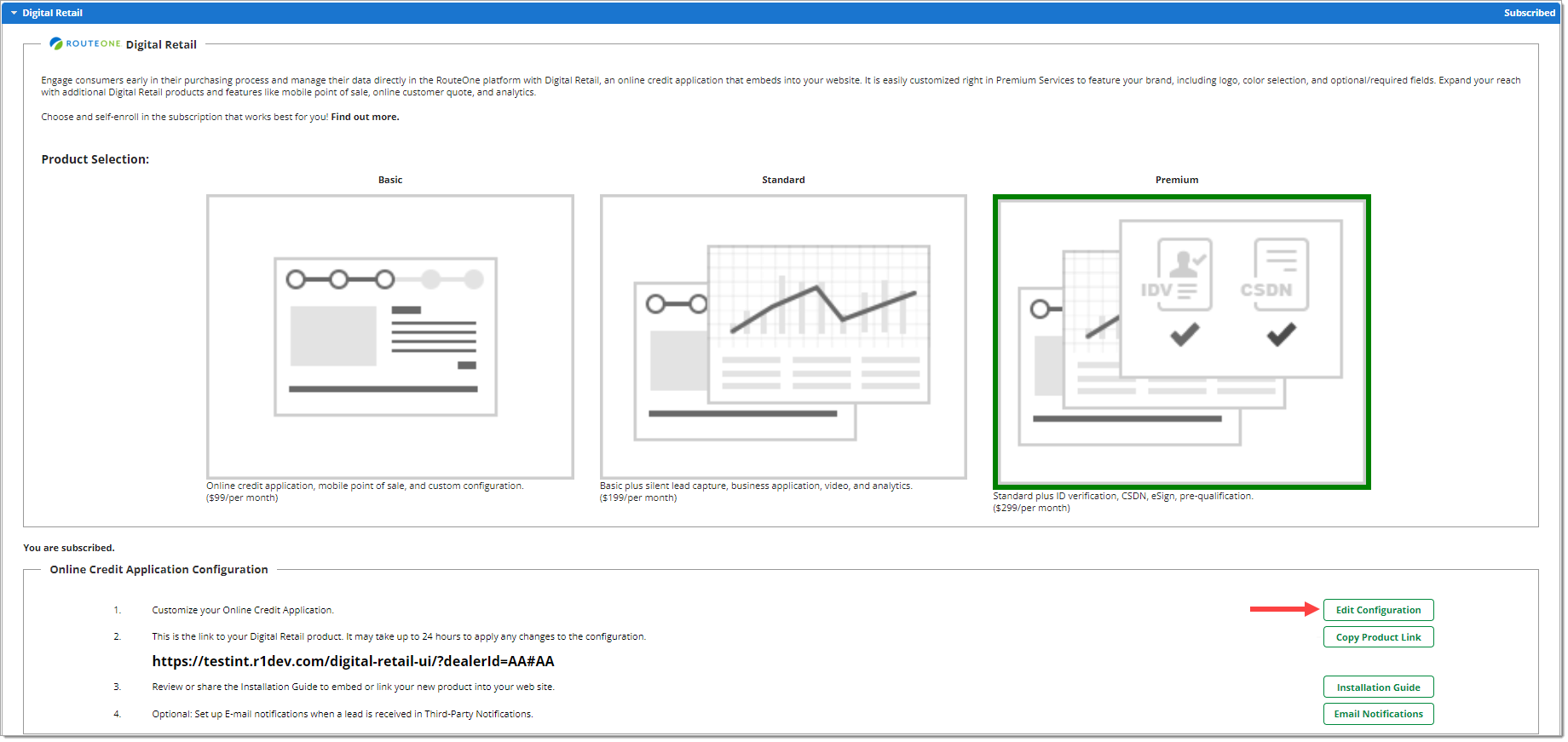Click the 'Digital Retail' blue header title

coord(52,13)
